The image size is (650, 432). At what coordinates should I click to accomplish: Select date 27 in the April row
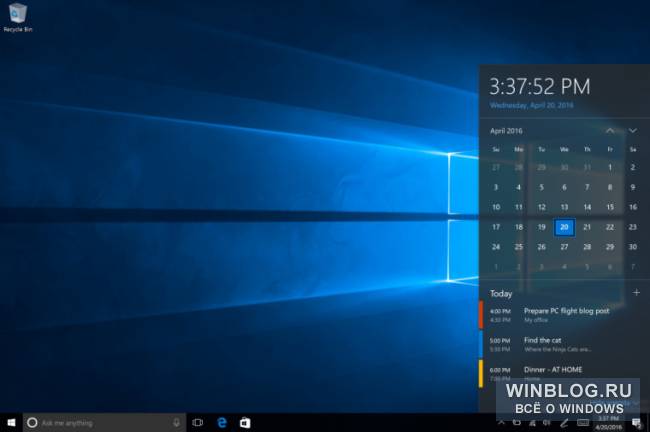coord(564,247)
